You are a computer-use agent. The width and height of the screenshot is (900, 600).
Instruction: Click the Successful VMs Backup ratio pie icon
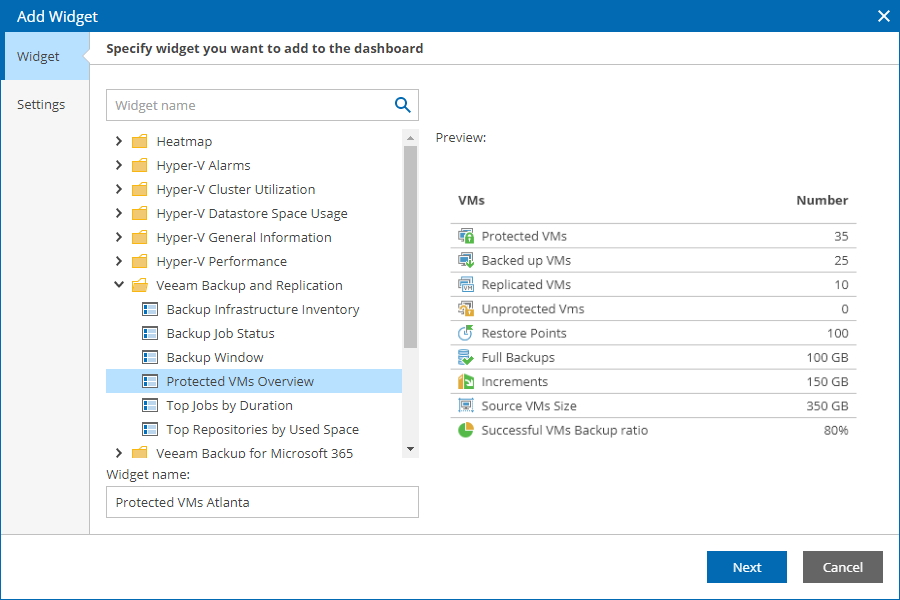click(465, 430)
